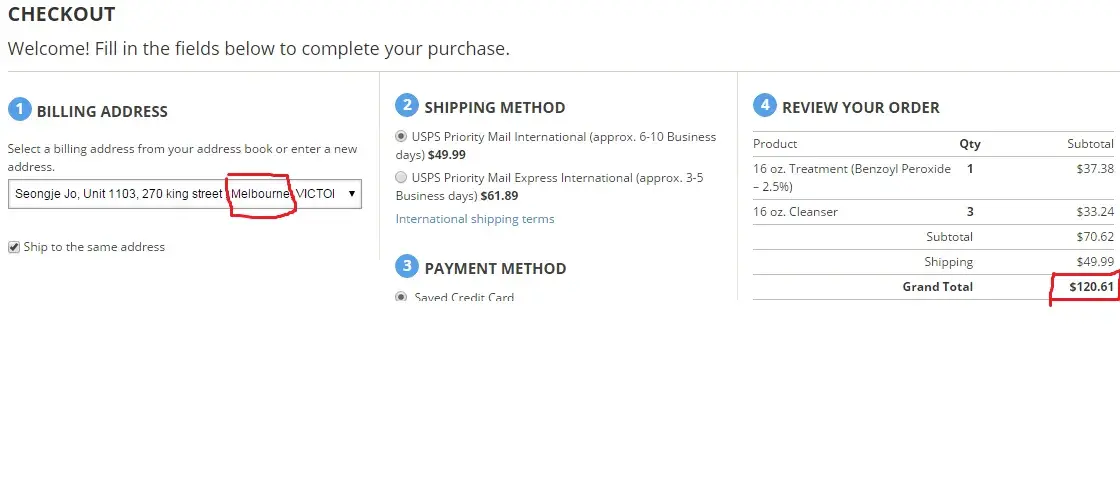
Task: Click the Checkout page title
Action: coord(61,15)
